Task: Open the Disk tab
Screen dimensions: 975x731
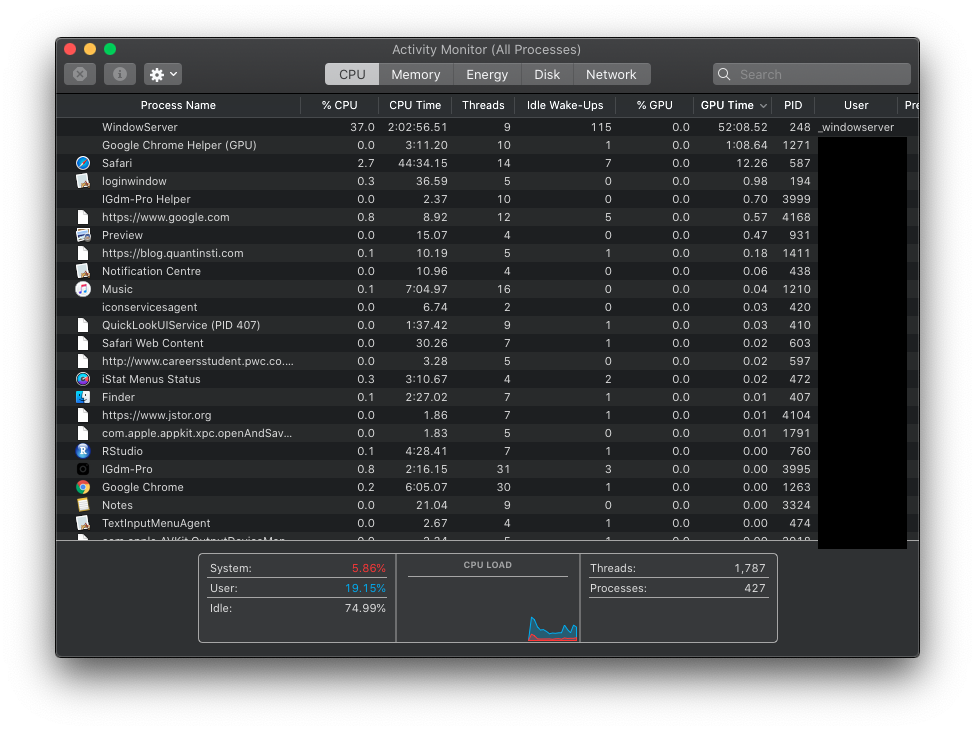Action: click(x=547, y=74)
